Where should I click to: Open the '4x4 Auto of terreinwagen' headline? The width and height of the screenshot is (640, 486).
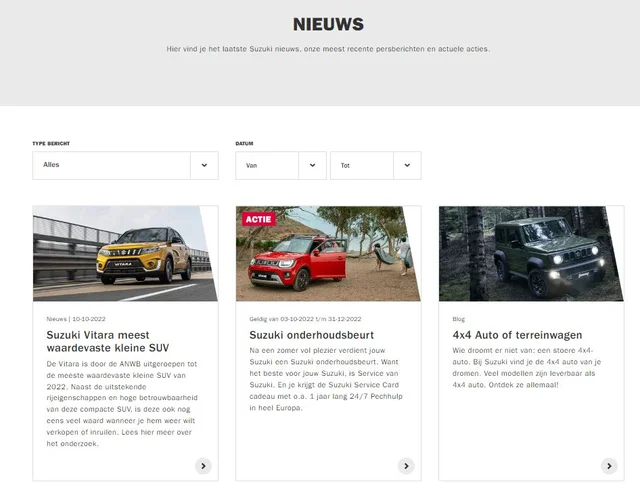tap(517, 335)
